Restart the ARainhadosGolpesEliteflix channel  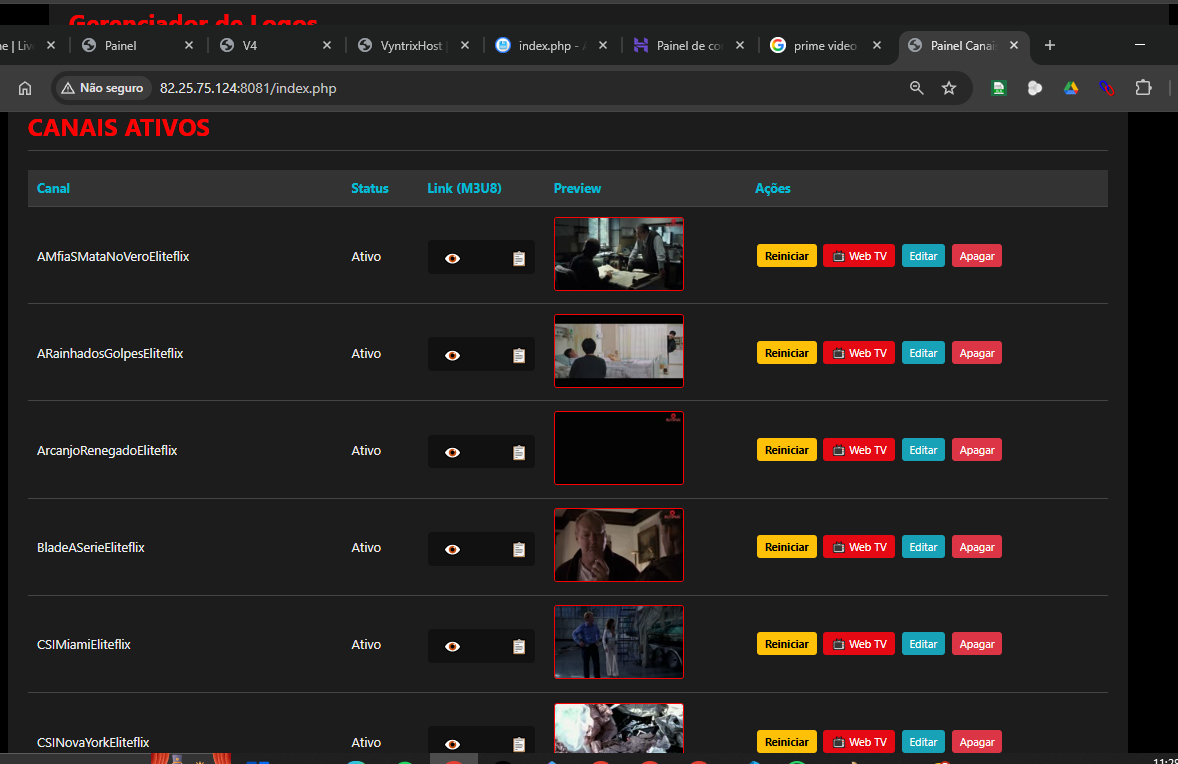pyautogui.click(x=786, y=353)
